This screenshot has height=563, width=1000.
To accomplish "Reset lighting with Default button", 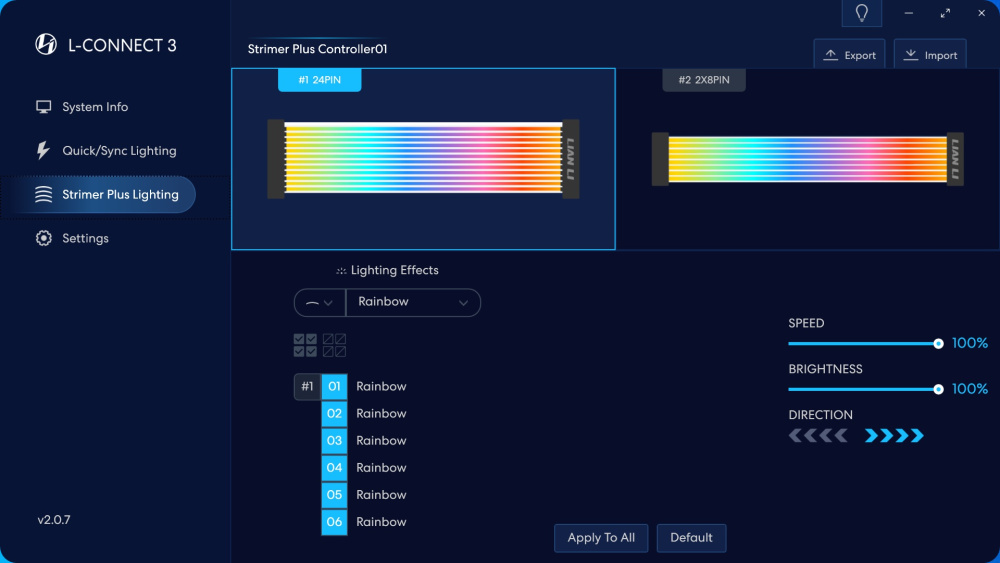I will 691,538.
